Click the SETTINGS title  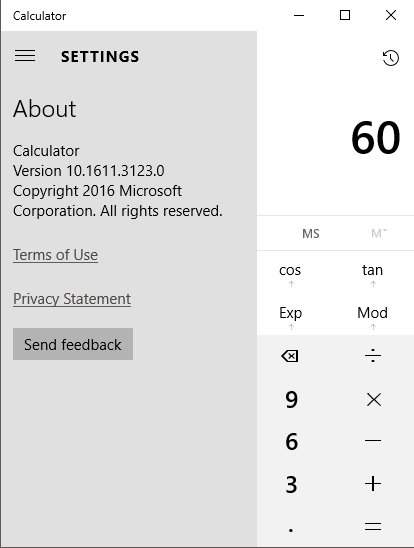[x=100, y=57]
